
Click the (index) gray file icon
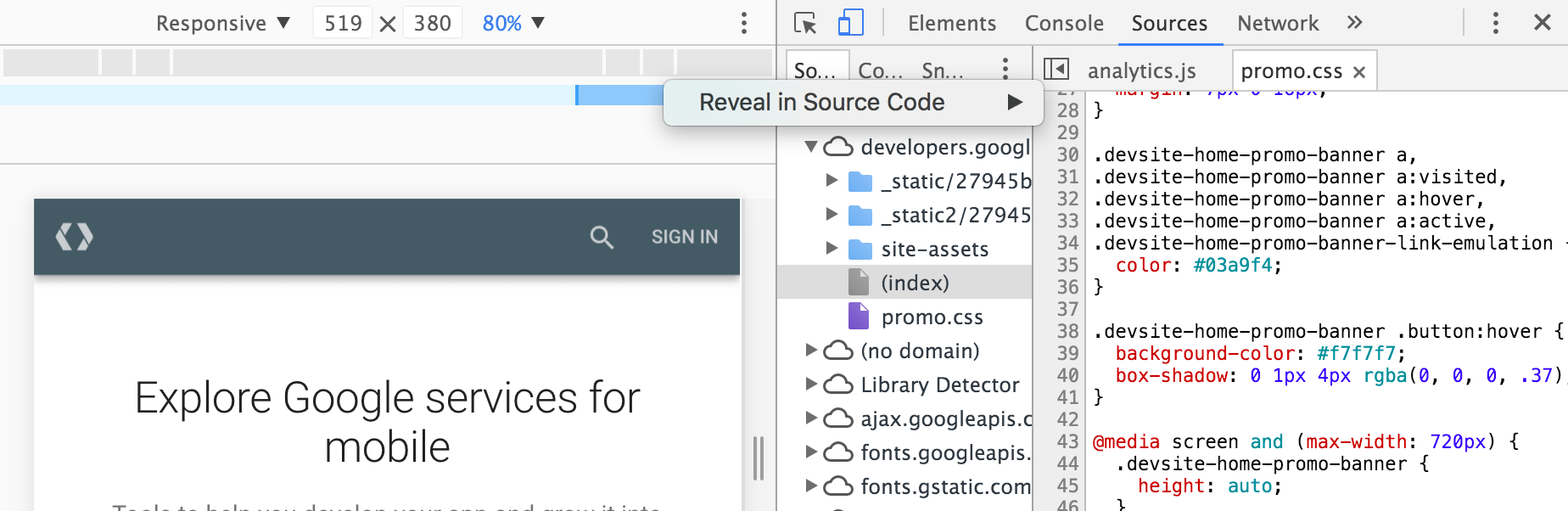point(859,282)
